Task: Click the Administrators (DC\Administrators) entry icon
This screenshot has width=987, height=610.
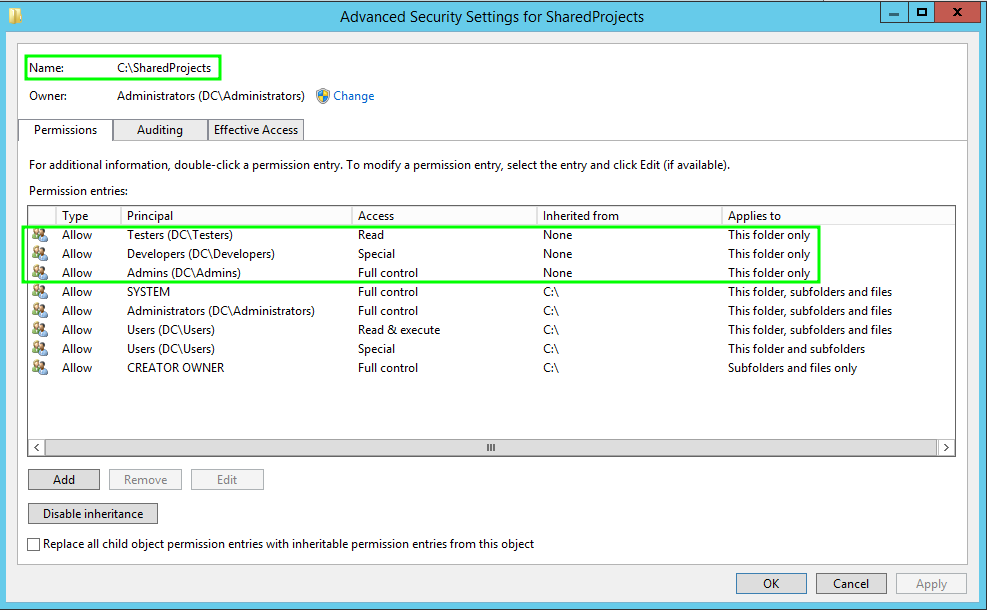Action: pyautogui.click(x=40, y=311)
